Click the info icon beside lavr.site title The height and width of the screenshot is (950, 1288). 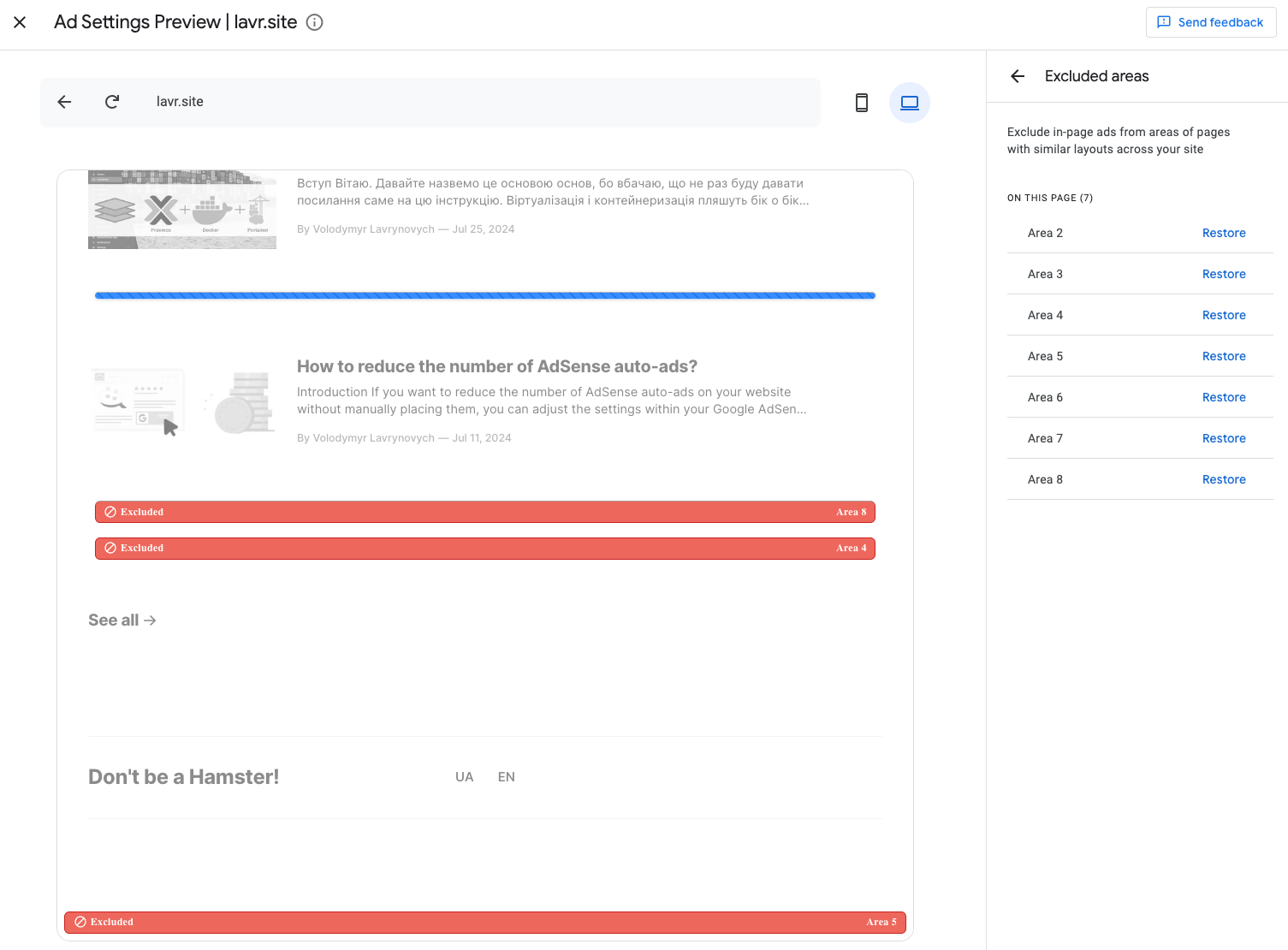[x=315, y=22]
